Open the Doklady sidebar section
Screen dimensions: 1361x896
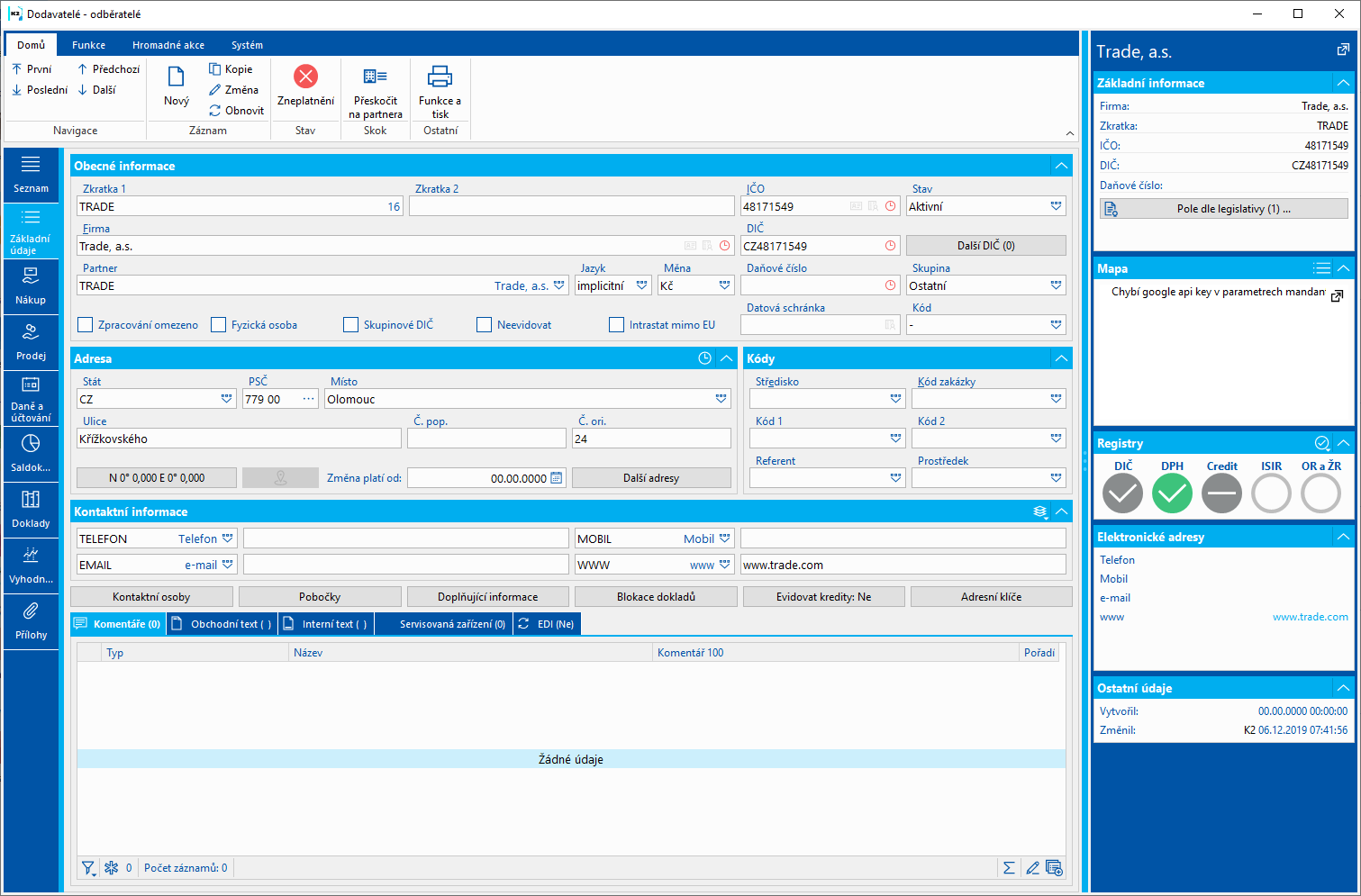[31, 508]
